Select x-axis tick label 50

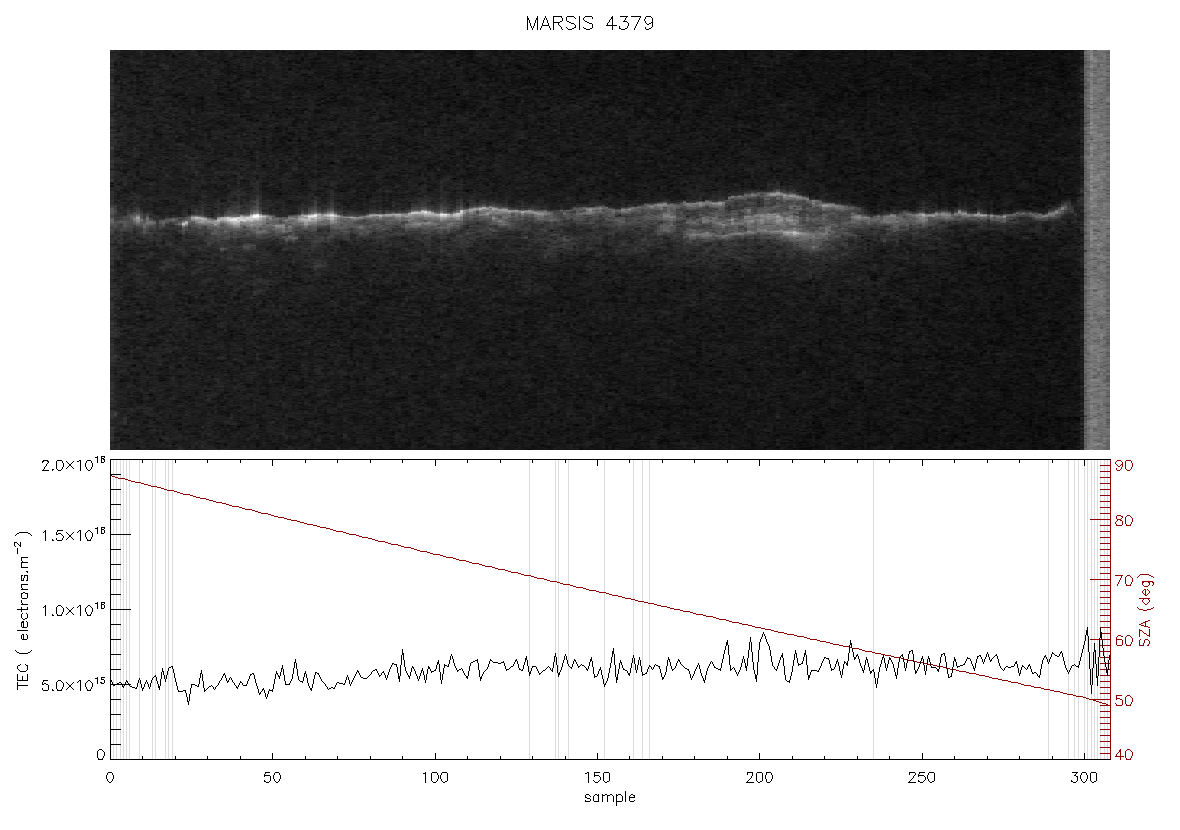pyautogui.click(x=272, y=778)
